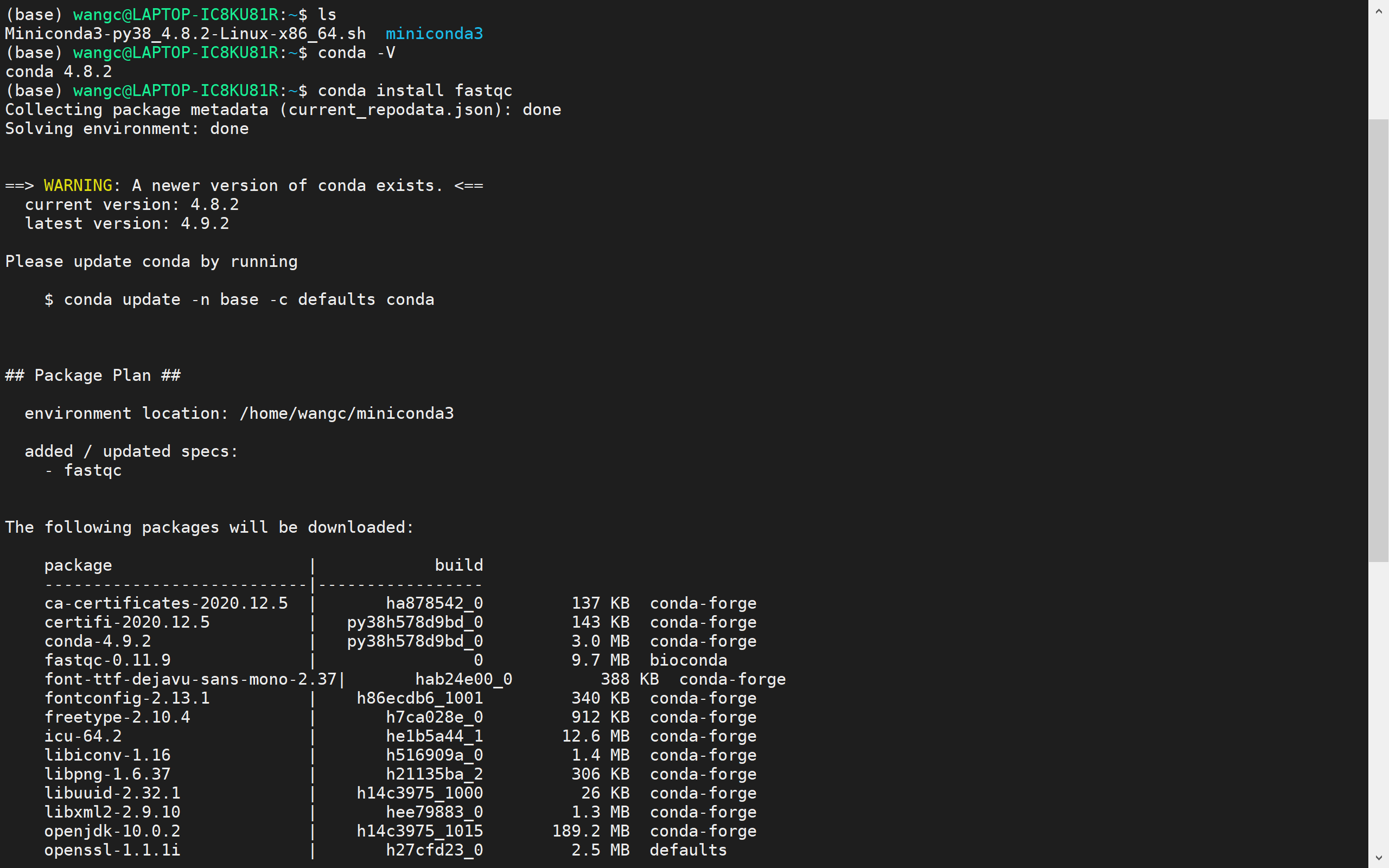Click the bioconda channel label
Viewport: 1389px width, 868px height.
point(687,660)
